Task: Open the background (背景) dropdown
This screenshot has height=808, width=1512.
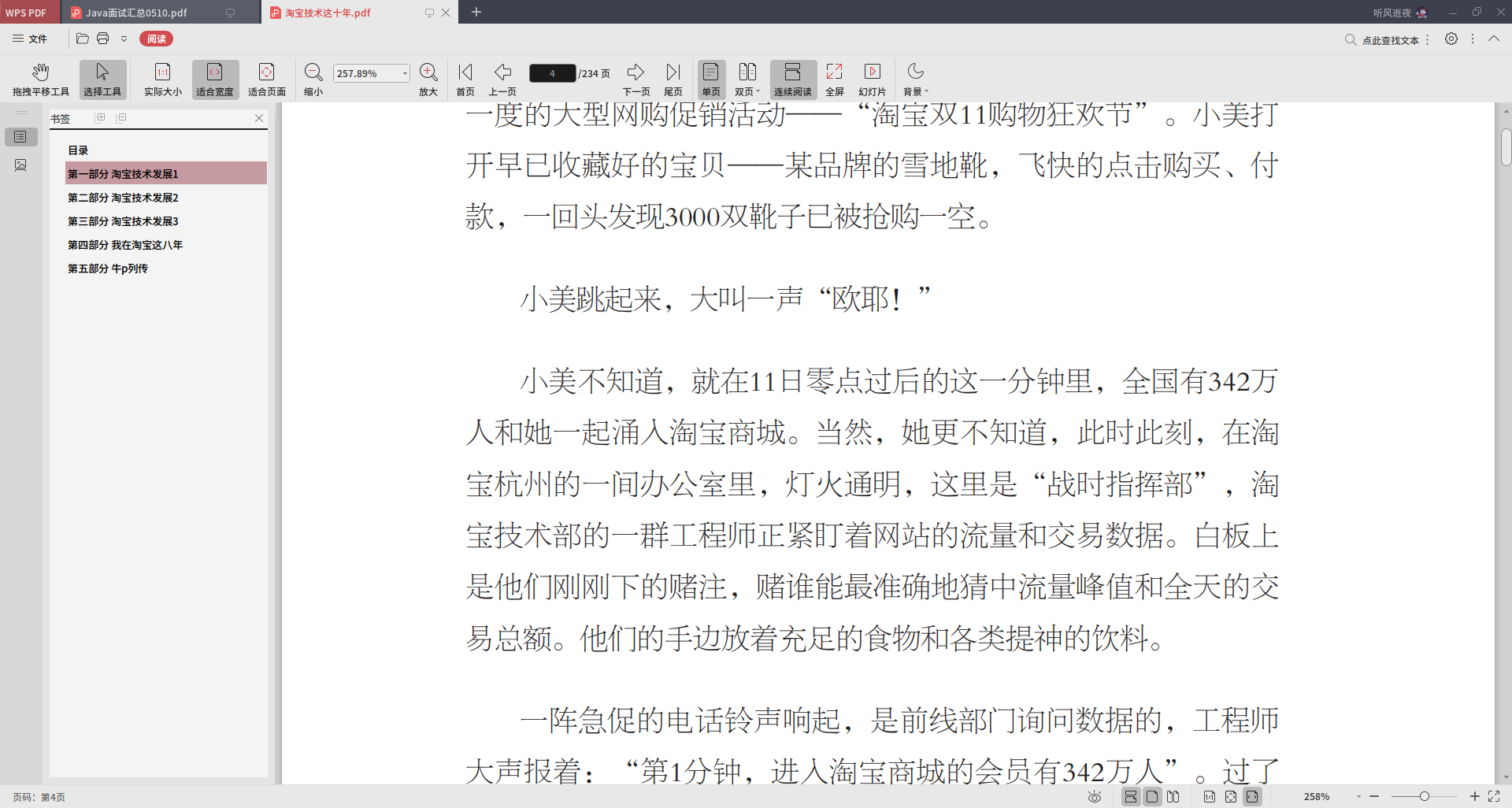Action: click(916, 80)
